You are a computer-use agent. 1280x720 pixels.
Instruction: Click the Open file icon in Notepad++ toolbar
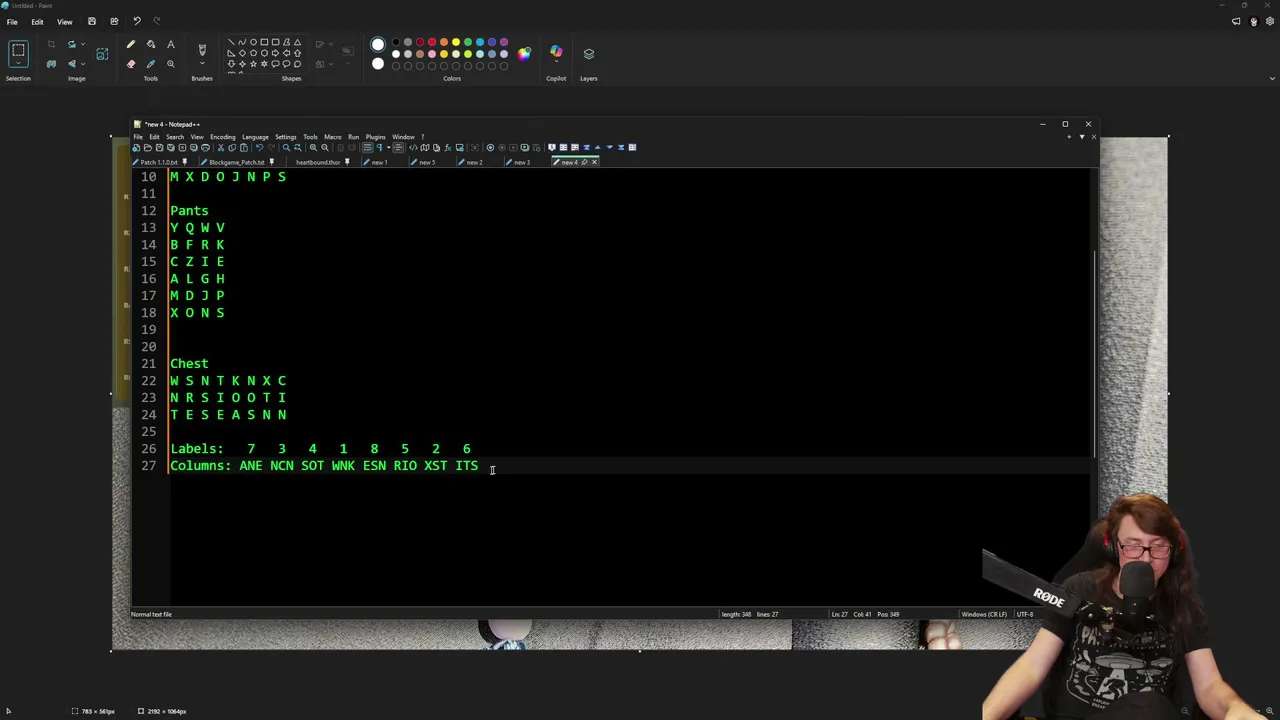pyautogui.click(x=148, y=148)
